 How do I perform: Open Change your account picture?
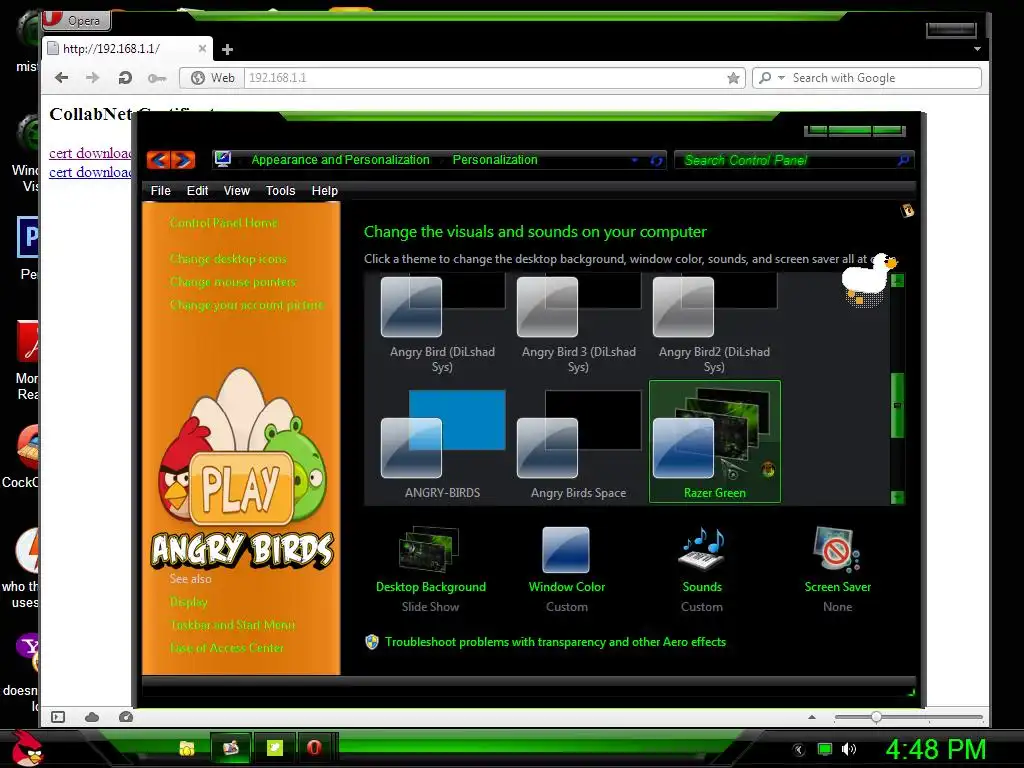tap(247, 305)
